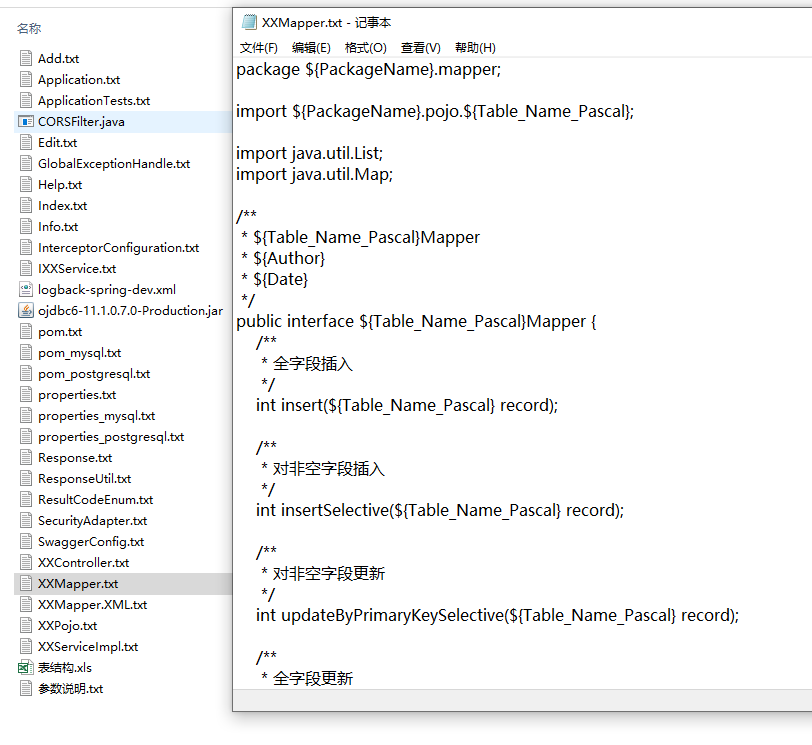
Task: Select the ResponseUtil.txt file icon
Action: [x=26, y=478]
